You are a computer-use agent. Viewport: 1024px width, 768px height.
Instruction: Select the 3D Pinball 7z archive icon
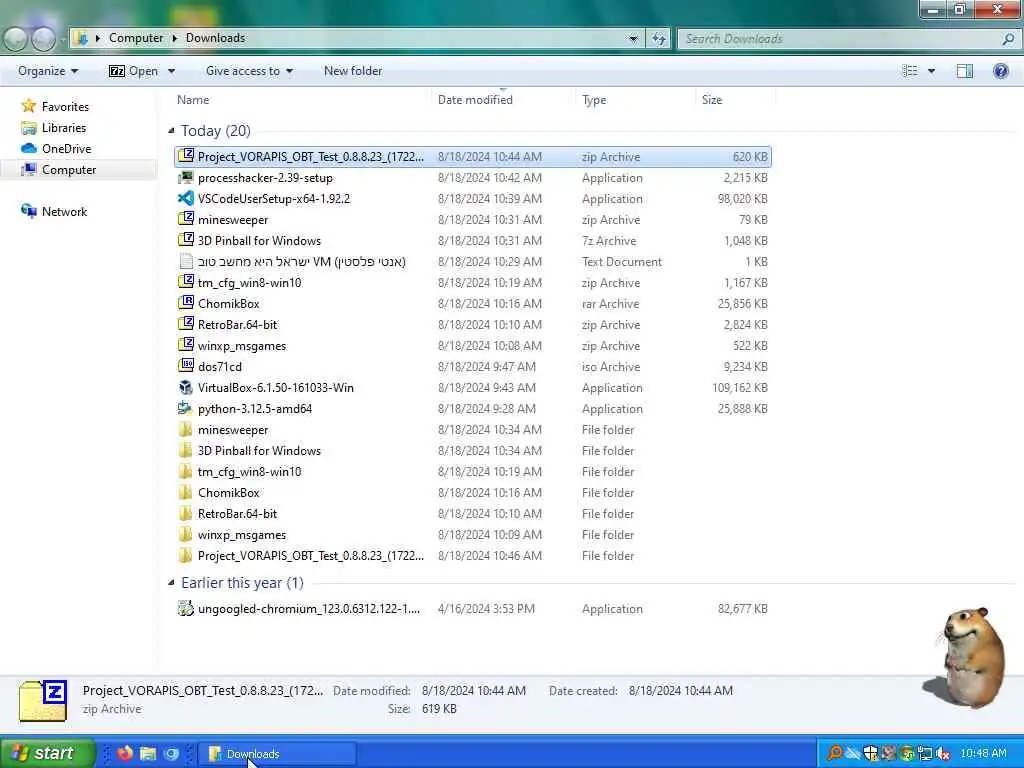186,240
